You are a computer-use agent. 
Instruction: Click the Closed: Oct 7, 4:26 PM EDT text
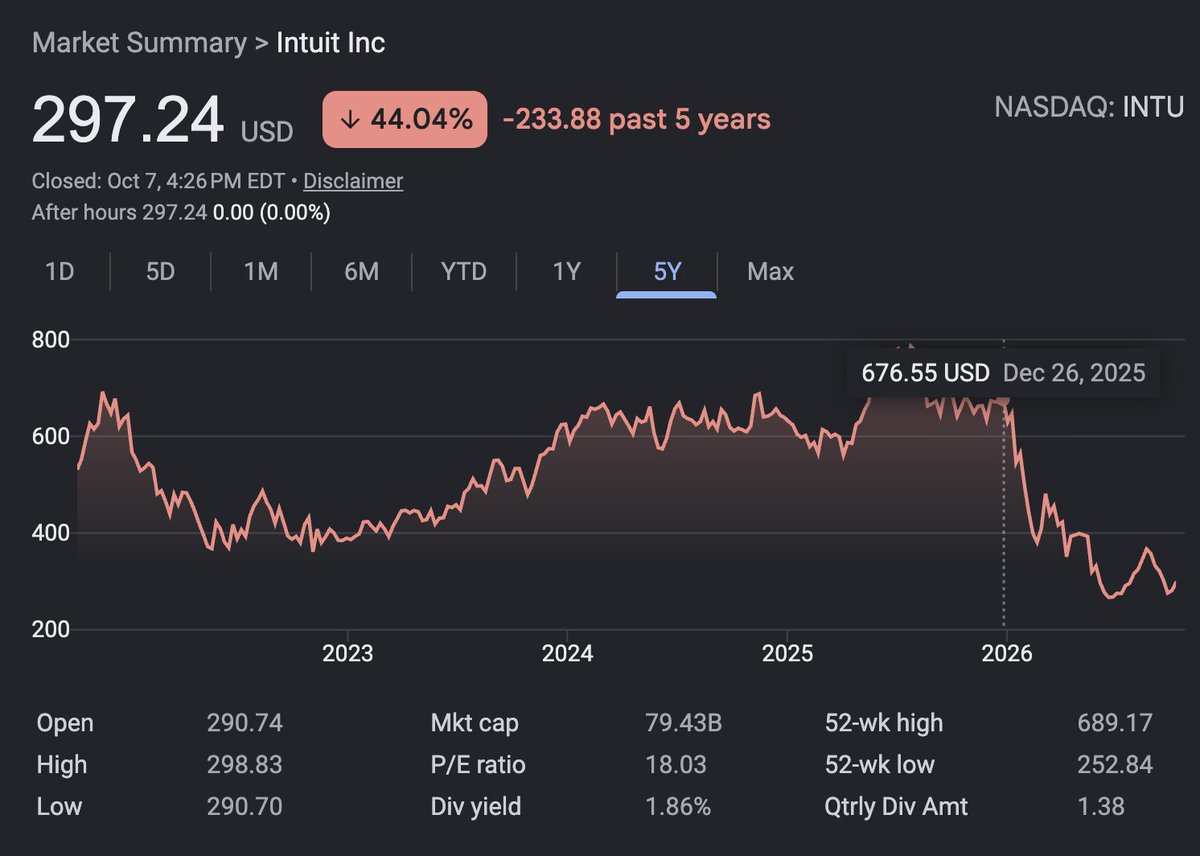[x=158, y=181]
